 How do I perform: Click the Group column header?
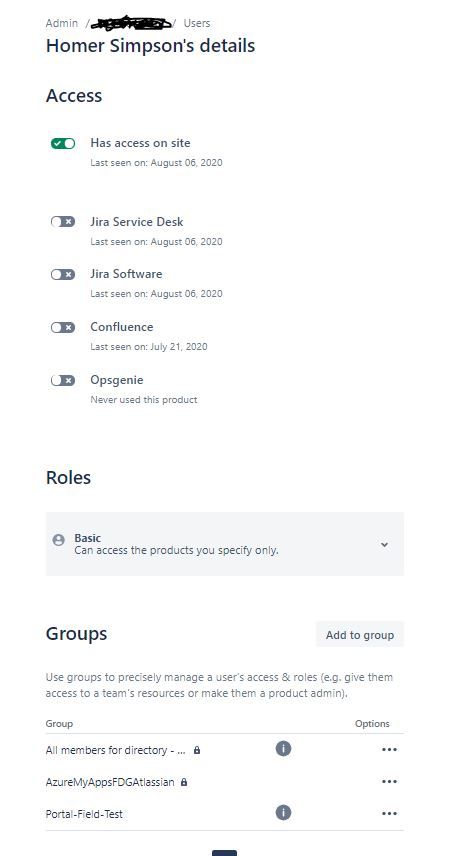[59, 723]
